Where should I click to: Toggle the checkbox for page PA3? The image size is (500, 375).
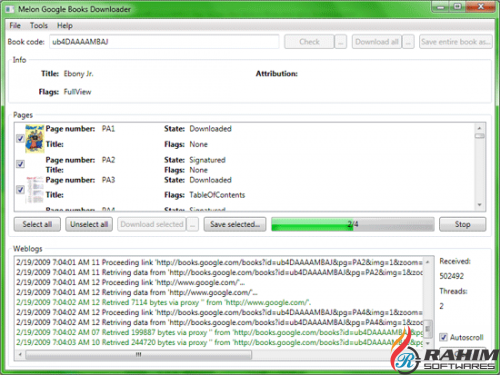point(20,190)
